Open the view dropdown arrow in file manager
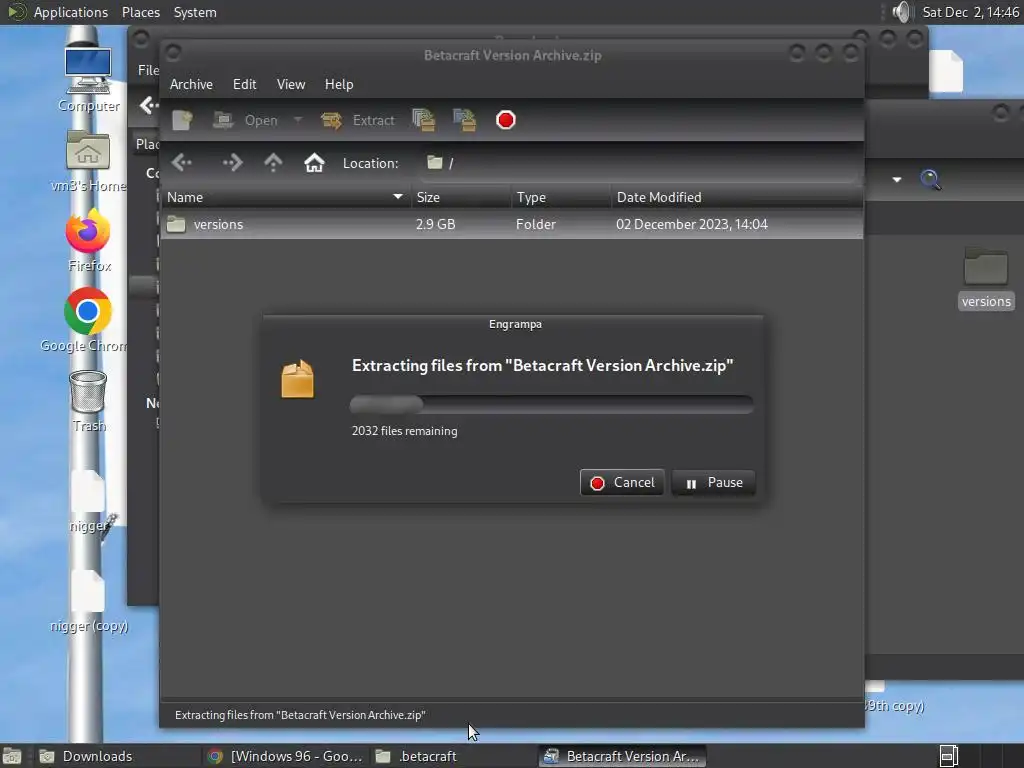Image resolution: width=1024 pixels, height=768 pixels. pos(897,179)
